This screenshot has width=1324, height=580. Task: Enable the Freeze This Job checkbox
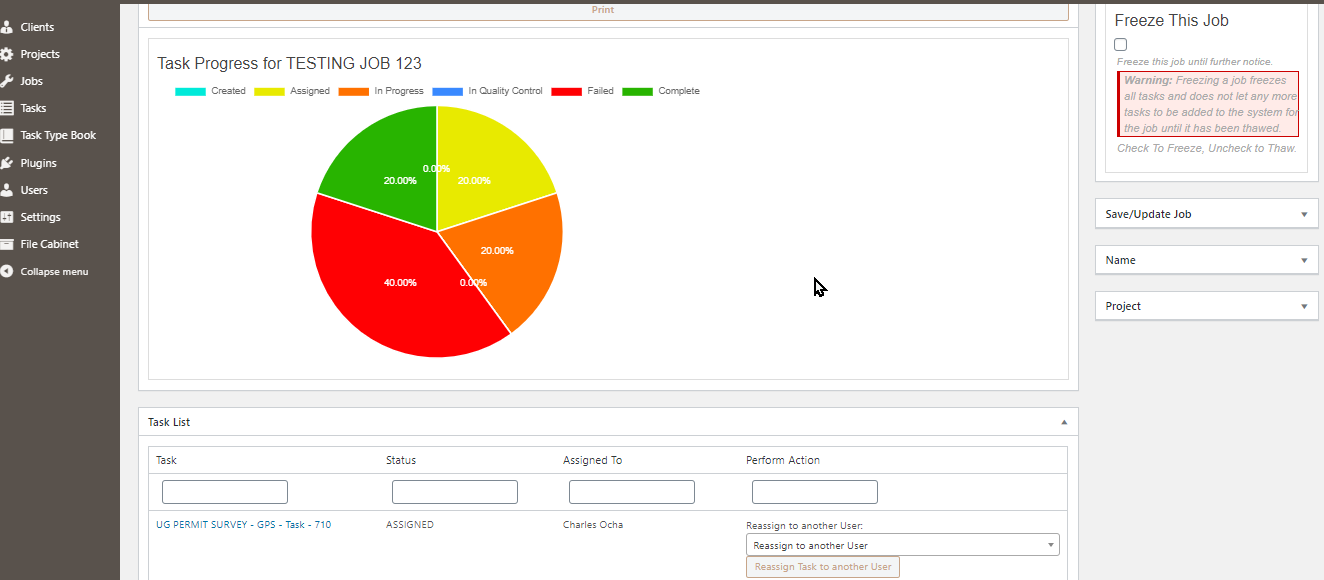(1120, 44)
